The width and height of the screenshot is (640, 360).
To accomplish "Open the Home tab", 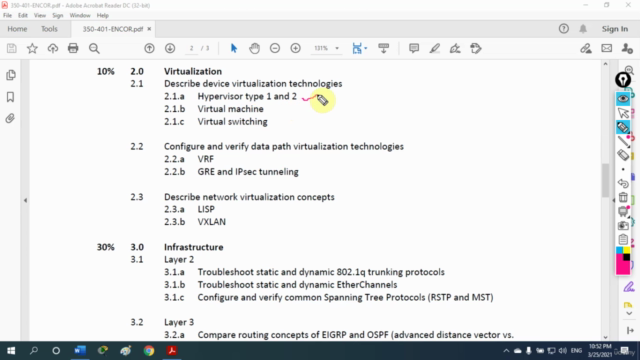I will (17, 29).
